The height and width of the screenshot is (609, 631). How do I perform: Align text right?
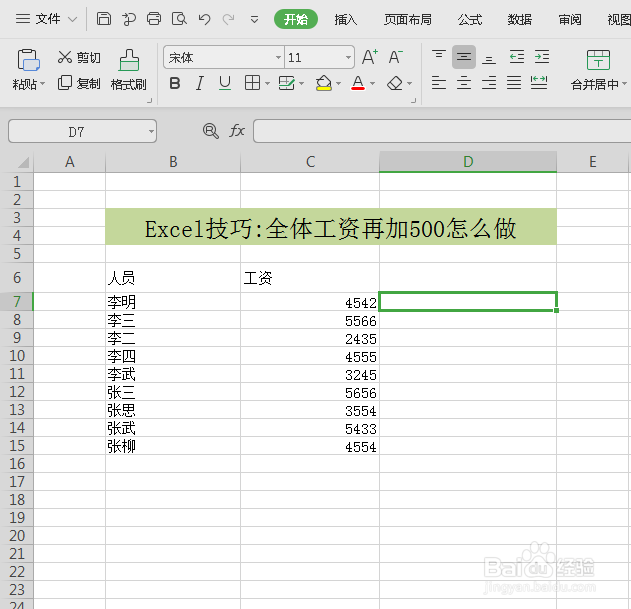point(489,83)
